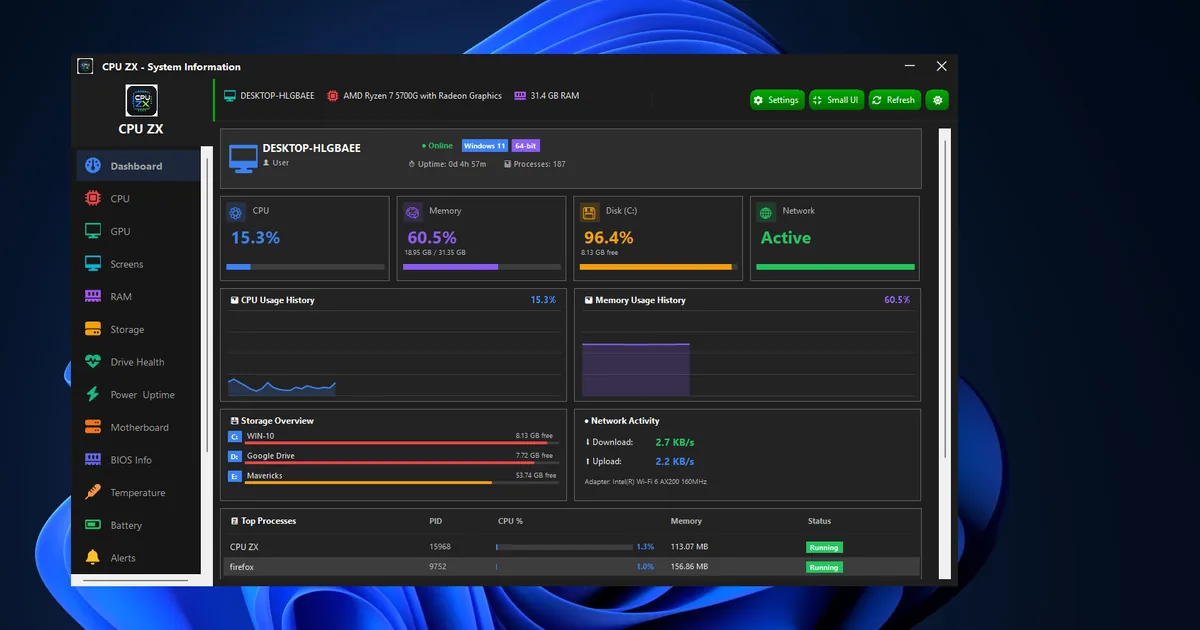This screenshot has width=1200, height=630.
Task: Click the Drive Health heartbeat icon
Action: (93, 362)
